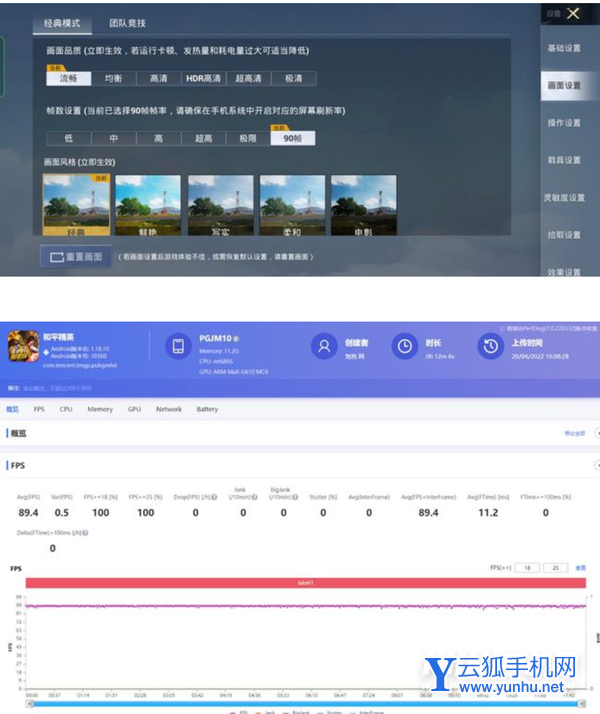Click the FPS threshold field showing 18
This screenshot has width=600, height=714.
click(x=527, y=568)
